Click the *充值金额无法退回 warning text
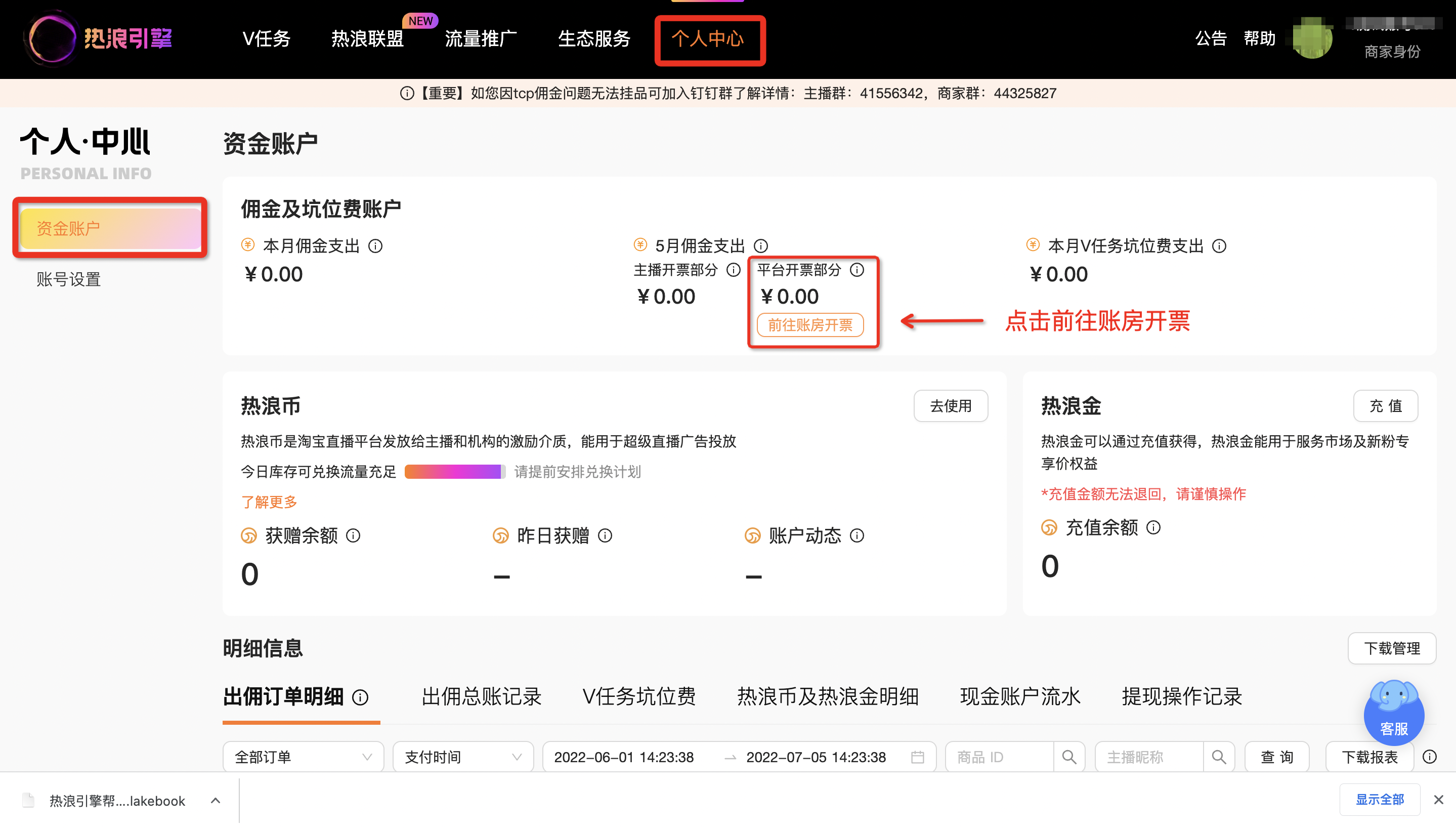 tap(1143, 494)
